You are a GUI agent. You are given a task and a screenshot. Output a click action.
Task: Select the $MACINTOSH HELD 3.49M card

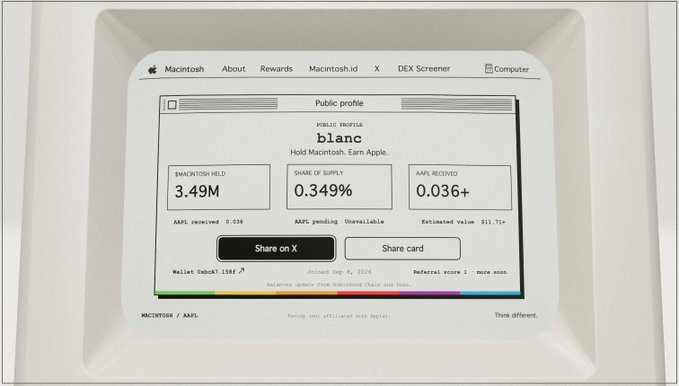pos(219,187)
